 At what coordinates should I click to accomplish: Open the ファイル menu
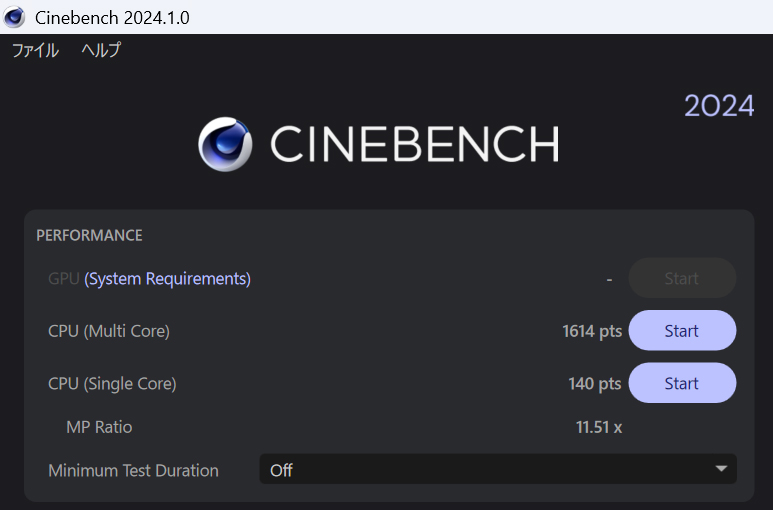[35, 50]
